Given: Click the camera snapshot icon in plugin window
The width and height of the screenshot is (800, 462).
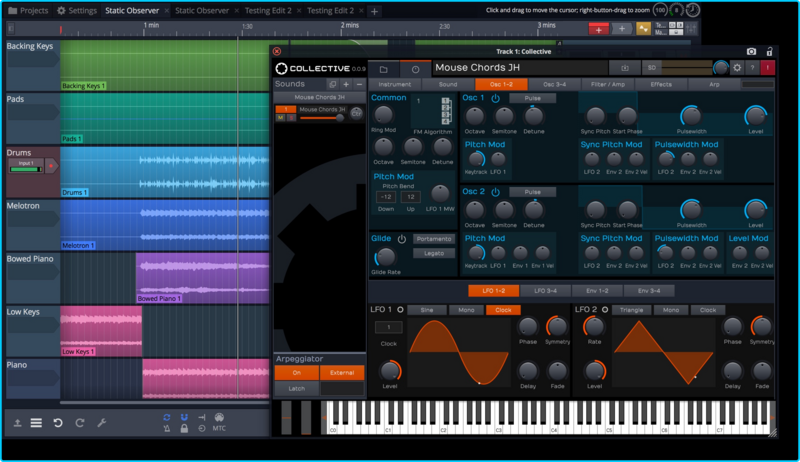Looking at the screenshot, I should (751, 52).
